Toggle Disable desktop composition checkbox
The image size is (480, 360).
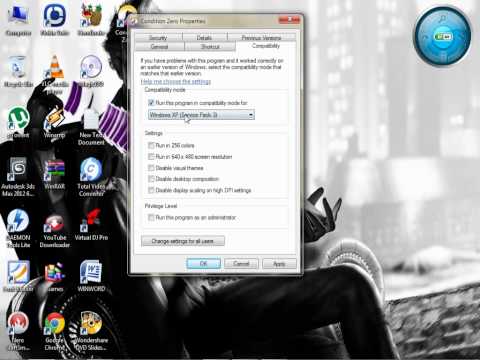(x=151, y=179)
